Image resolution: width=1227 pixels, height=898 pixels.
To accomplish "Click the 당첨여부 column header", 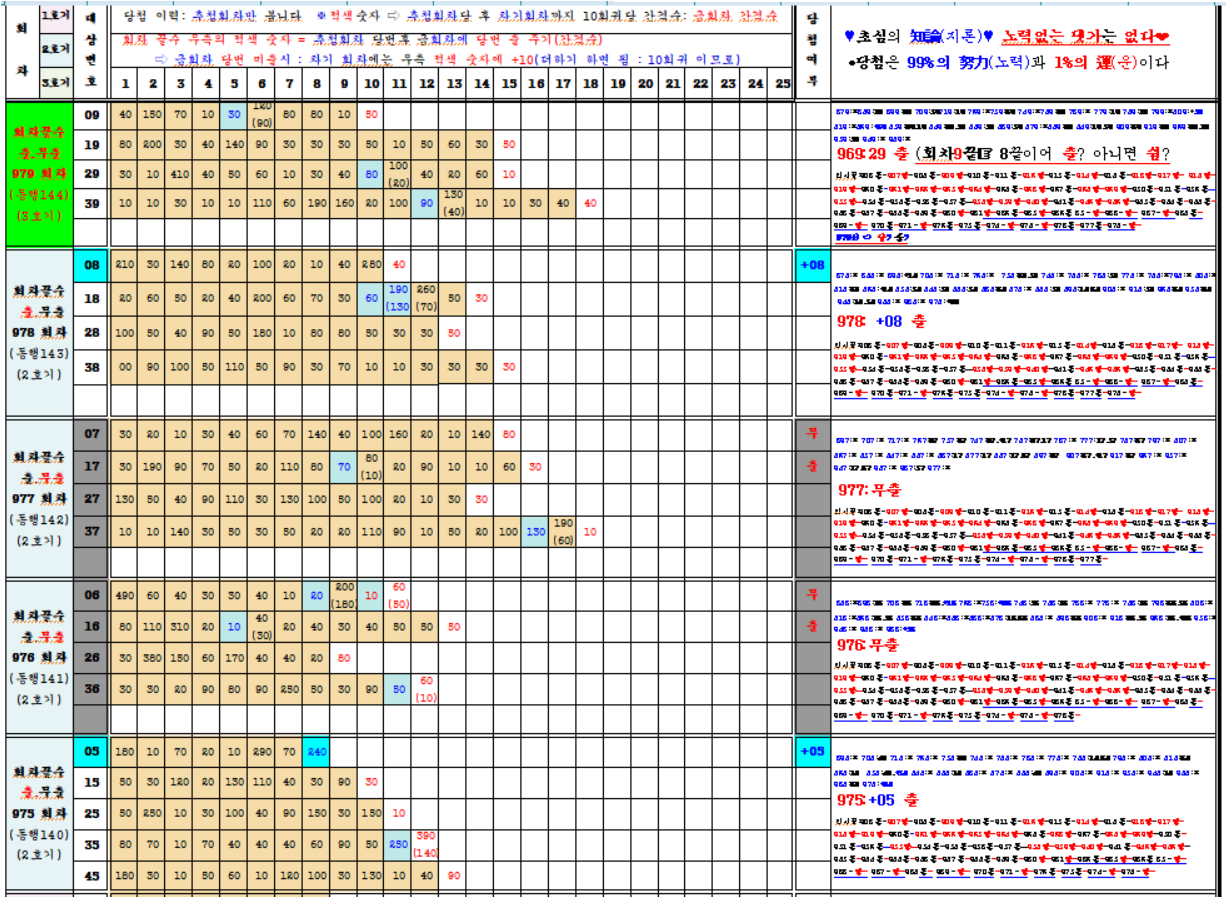I will click(811, 50).
